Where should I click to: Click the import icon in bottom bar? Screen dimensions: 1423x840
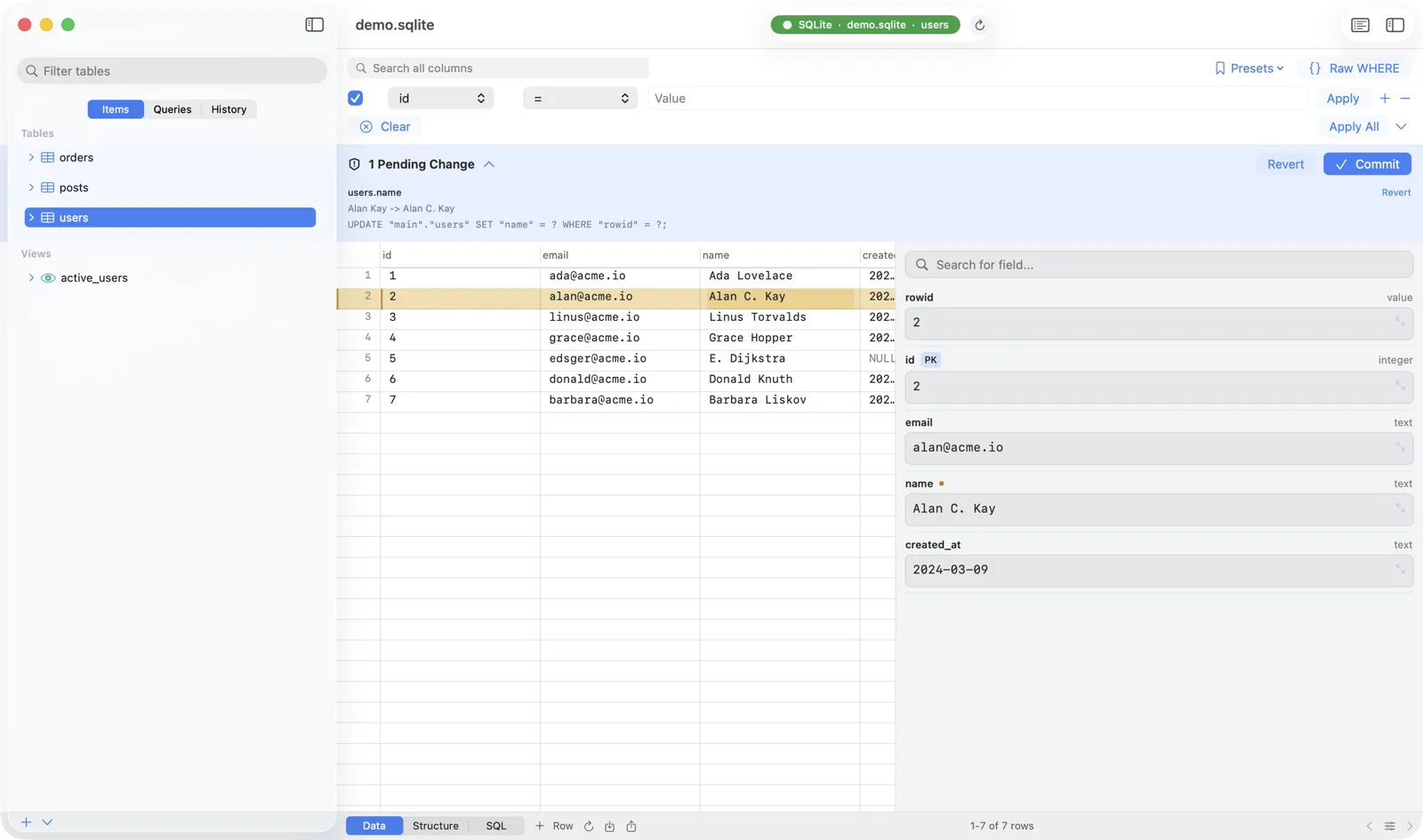pos(610,826)
